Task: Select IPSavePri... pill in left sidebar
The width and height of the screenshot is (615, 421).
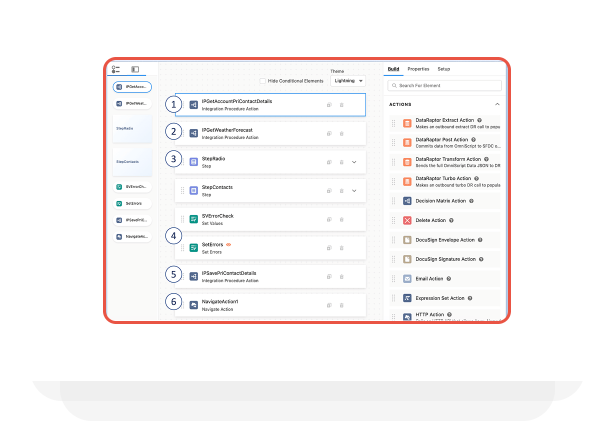Action: click(x=132, y=221)
